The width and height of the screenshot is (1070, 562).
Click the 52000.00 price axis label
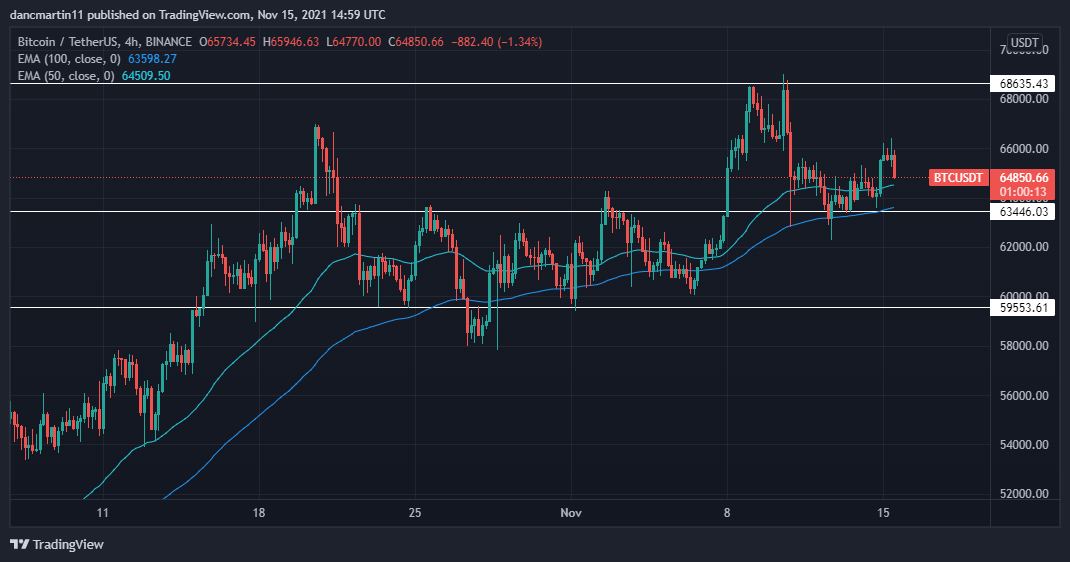tap(1024, 494)
